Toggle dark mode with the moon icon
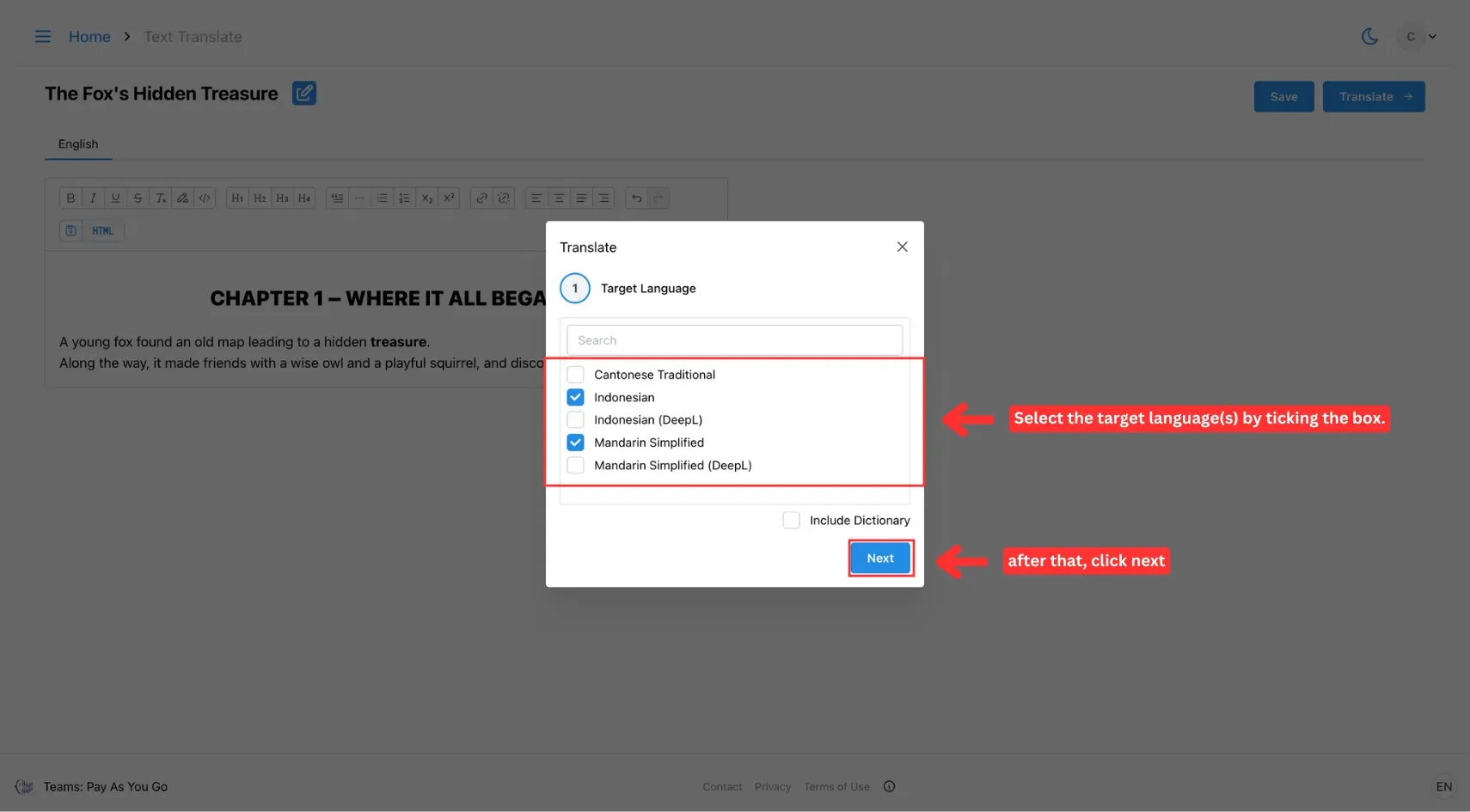Screen dimensions: 1470x812 1369,36
